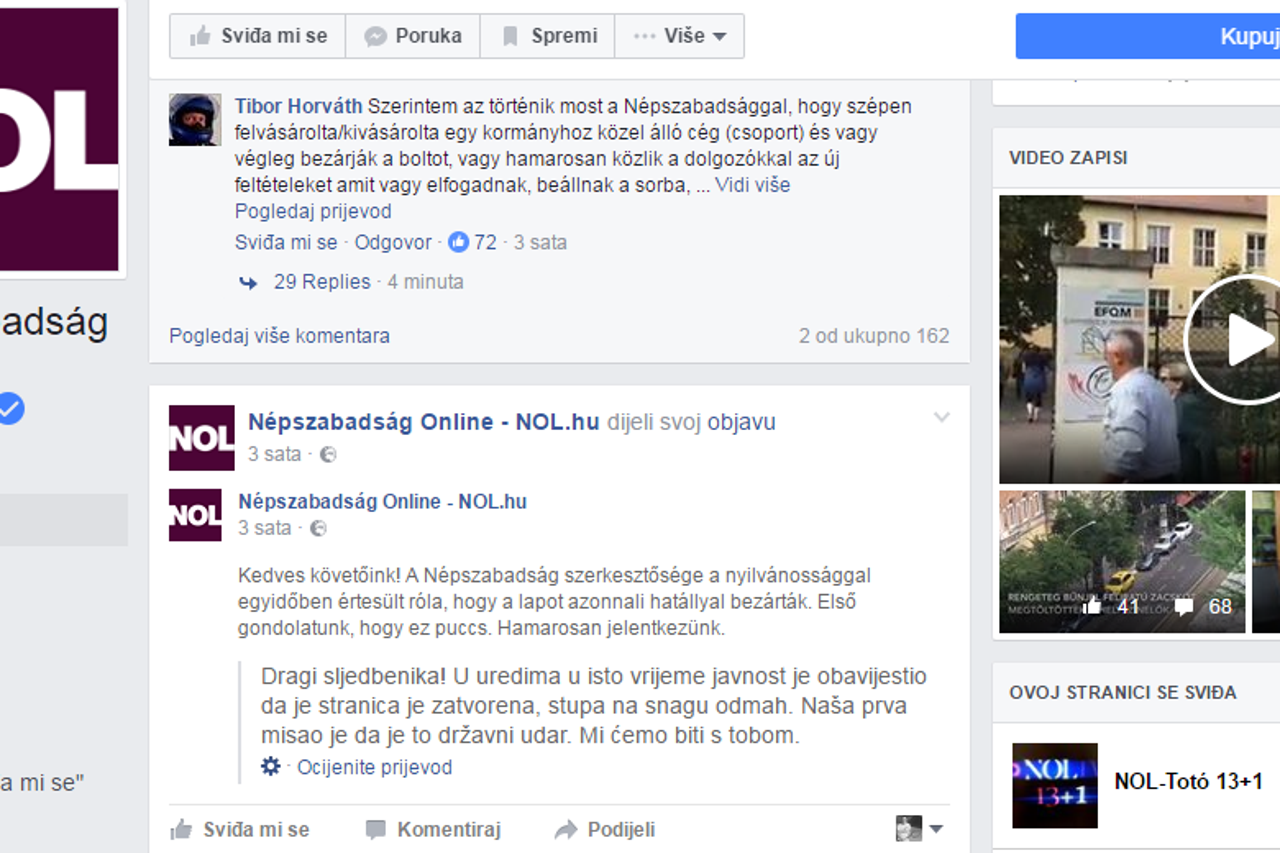Click Podijeli to share the post
Screen dimensions: 1280x853
[x=605, y=829]
